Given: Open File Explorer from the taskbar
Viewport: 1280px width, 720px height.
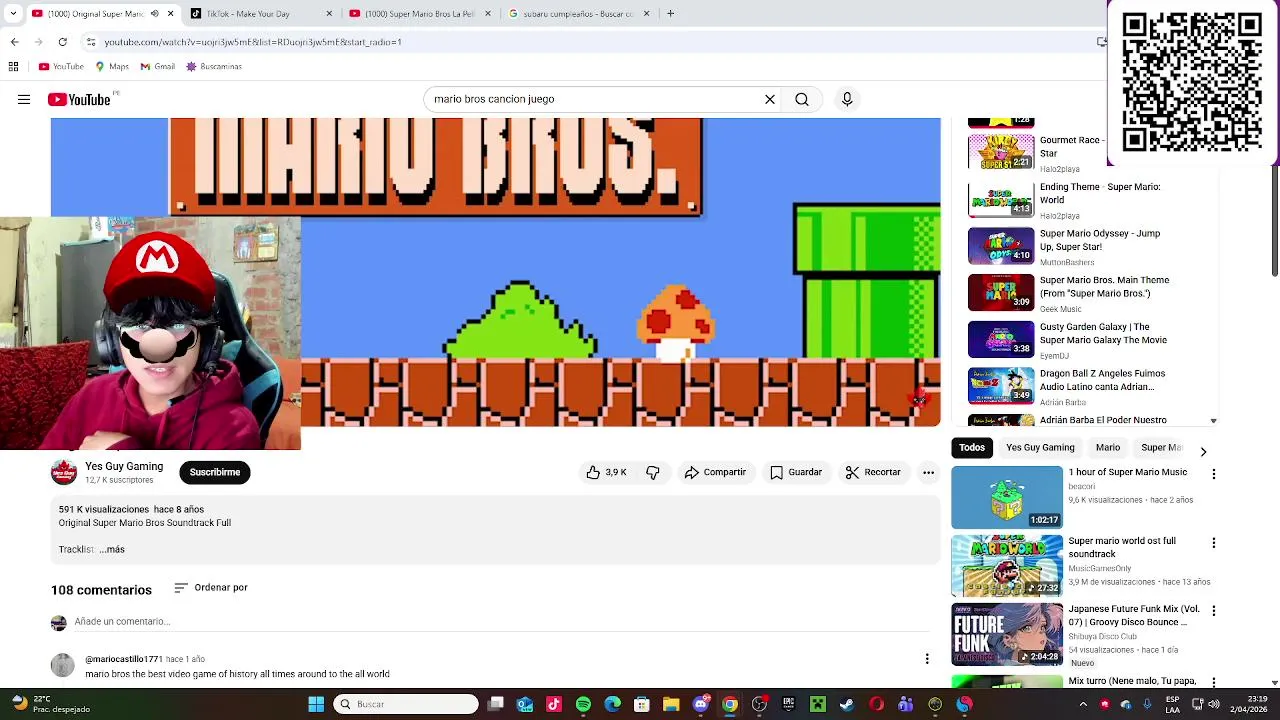Looking at the screenshot, I should pos(671,704).
